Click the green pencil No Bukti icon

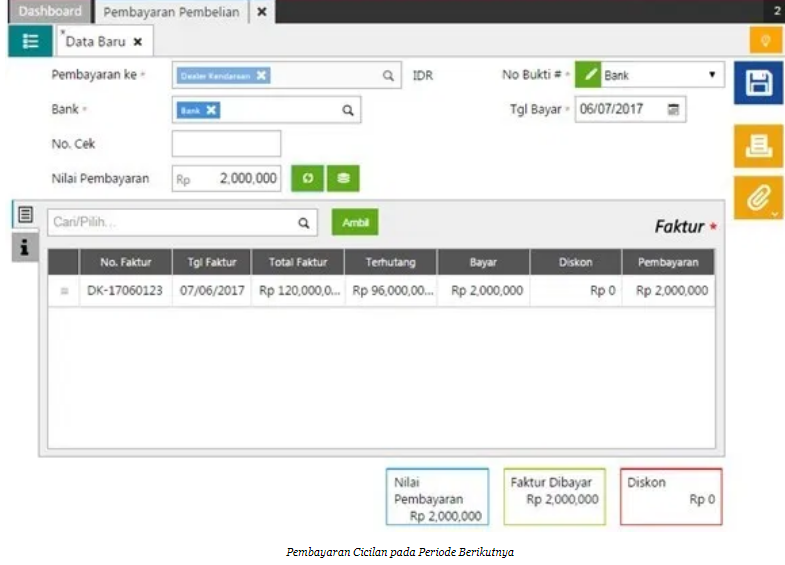click(x=591, y=75)
